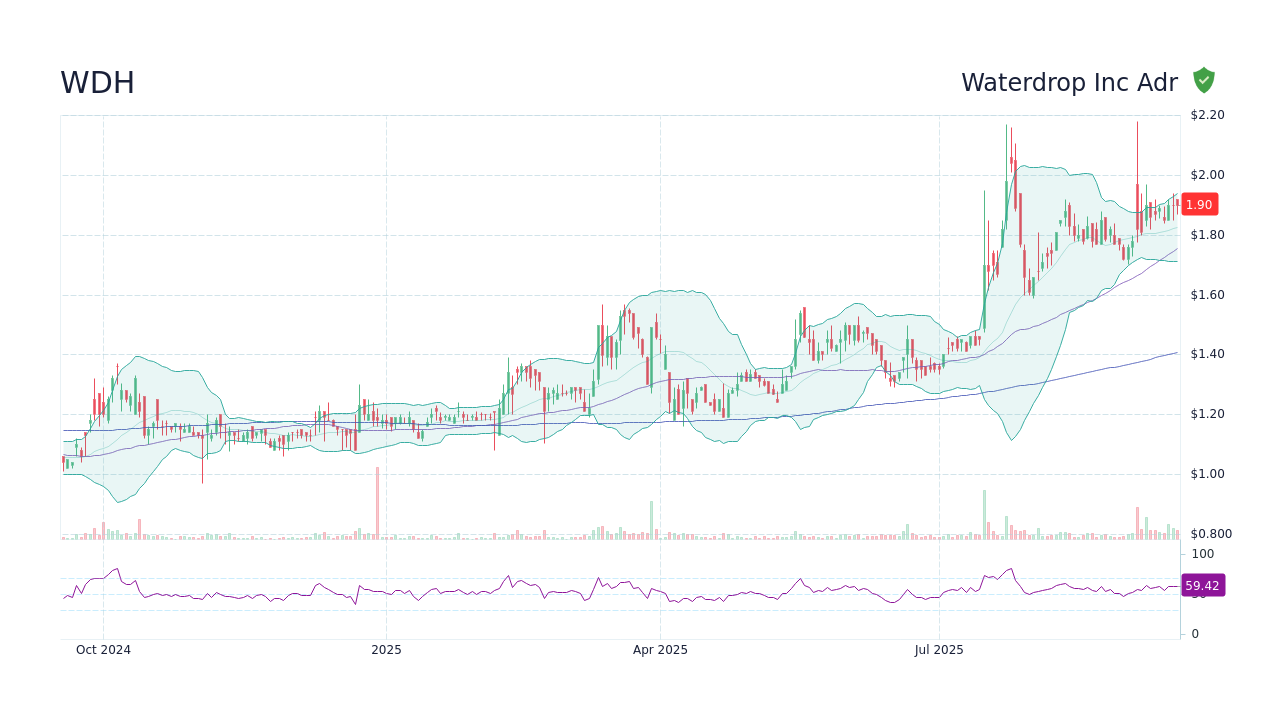
Task: Click the $2.00 price axis label
Action: point(1205,174)
